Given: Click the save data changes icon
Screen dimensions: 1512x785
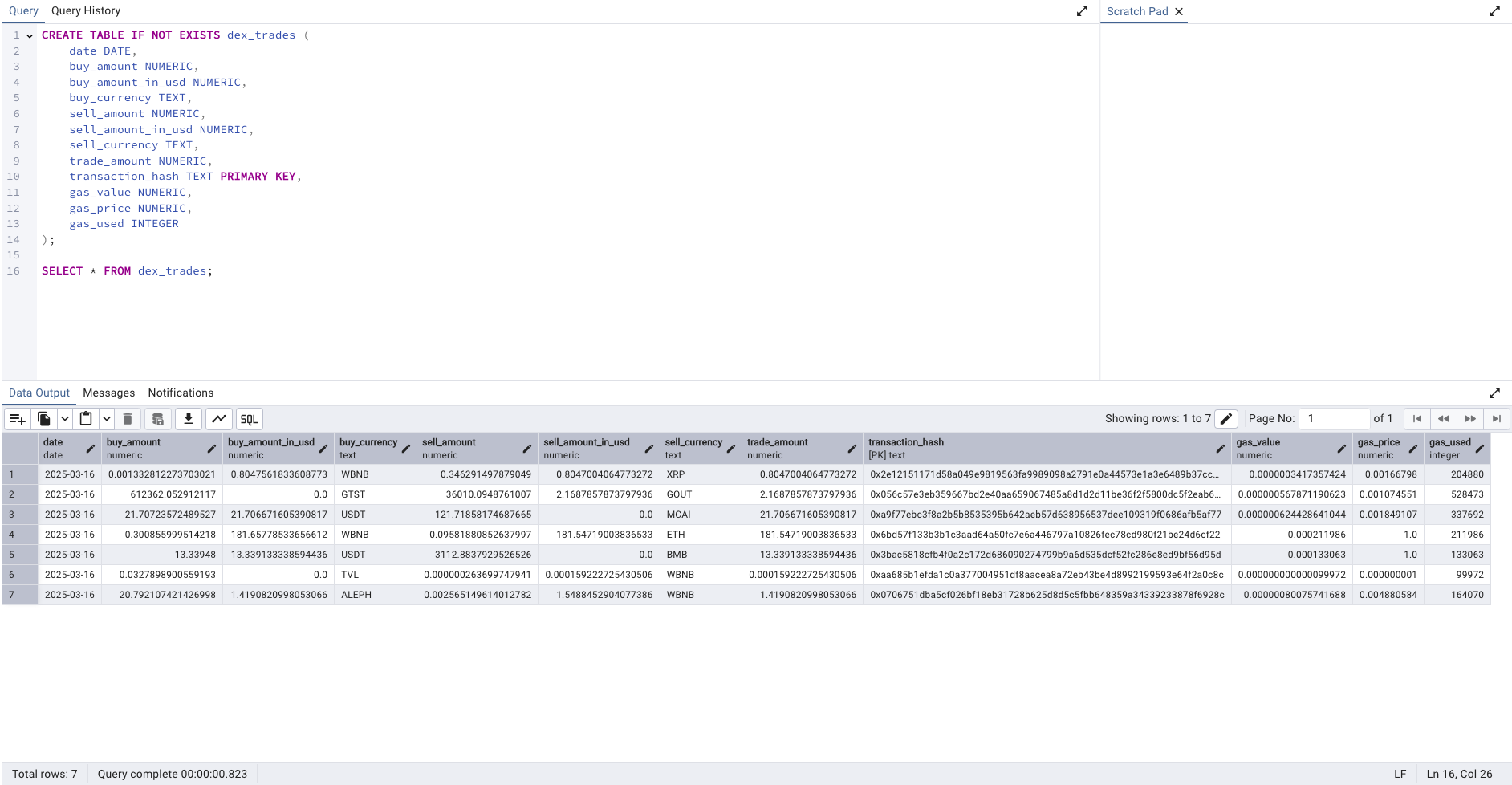Looking at the screenshot, I should coord(158,419).
